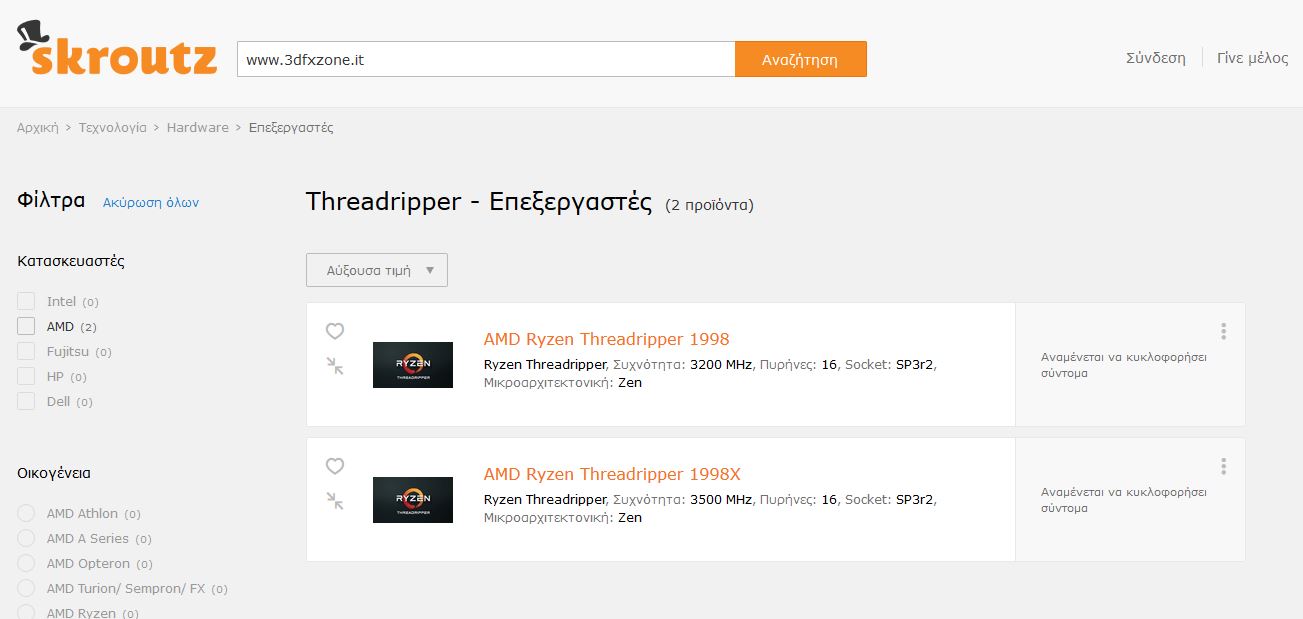This screenshot has height=619, width=1303.
Task: Check the HP manufacturer filter
Action: tap(26, 376)
